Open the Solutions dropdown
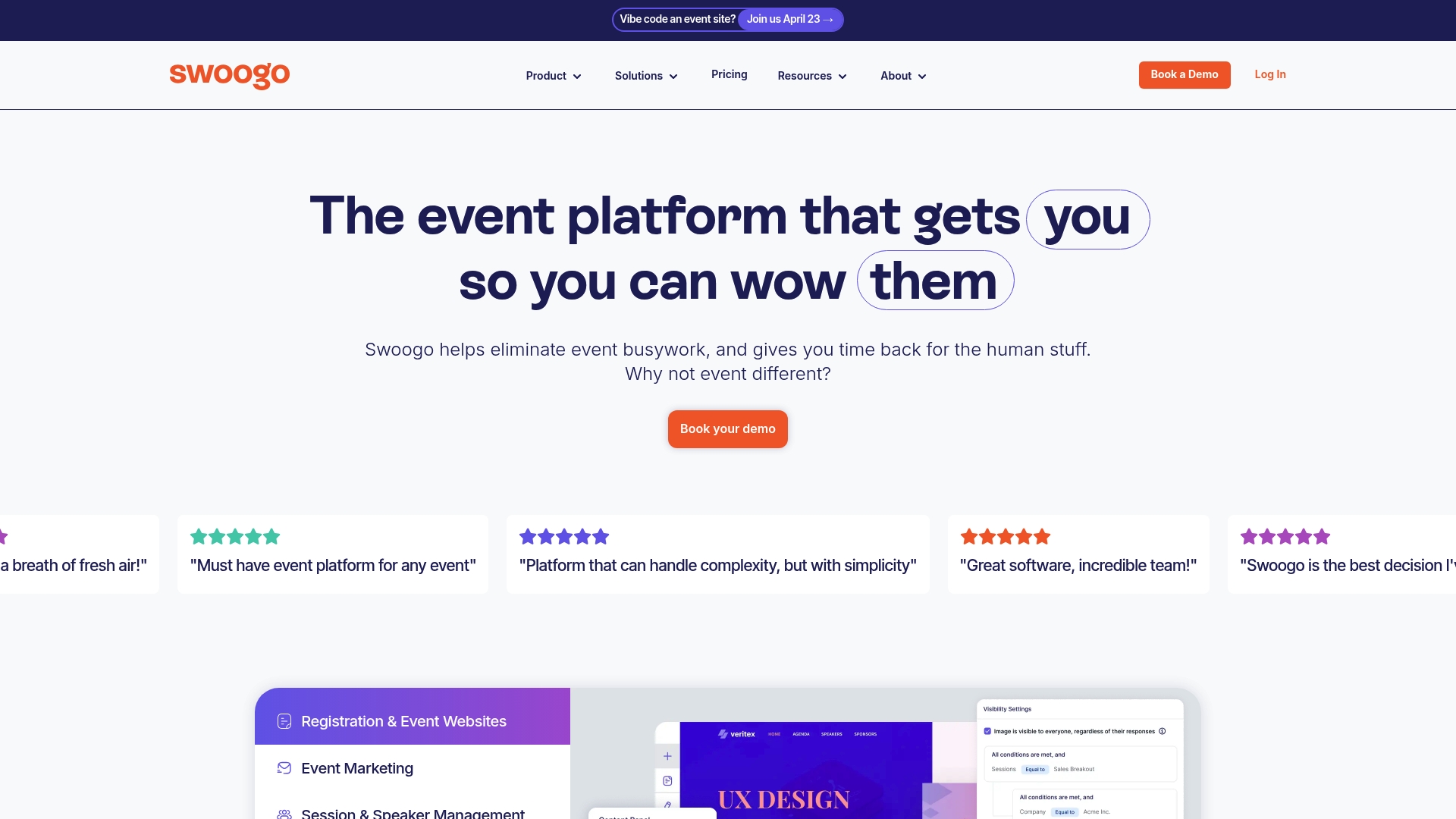 pos(646,76)
